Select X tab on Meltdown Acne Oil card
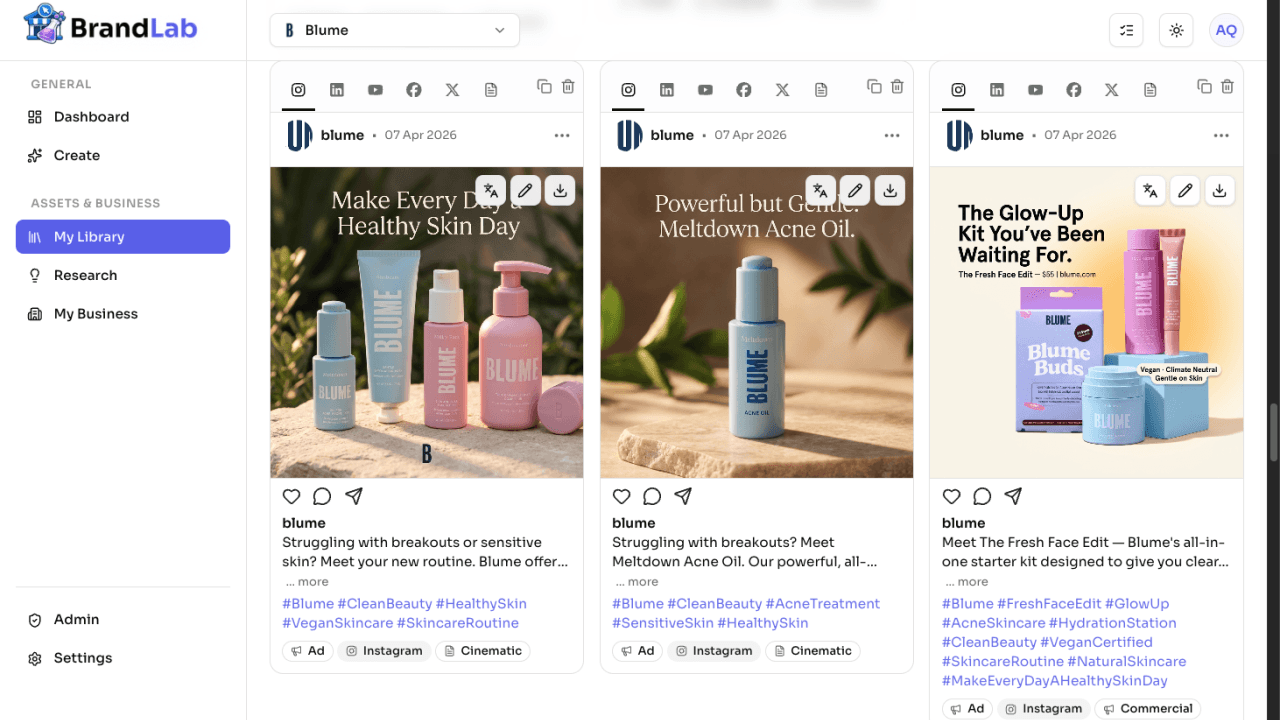Viewport: 1280px width, 720px height. click(782, 90)
